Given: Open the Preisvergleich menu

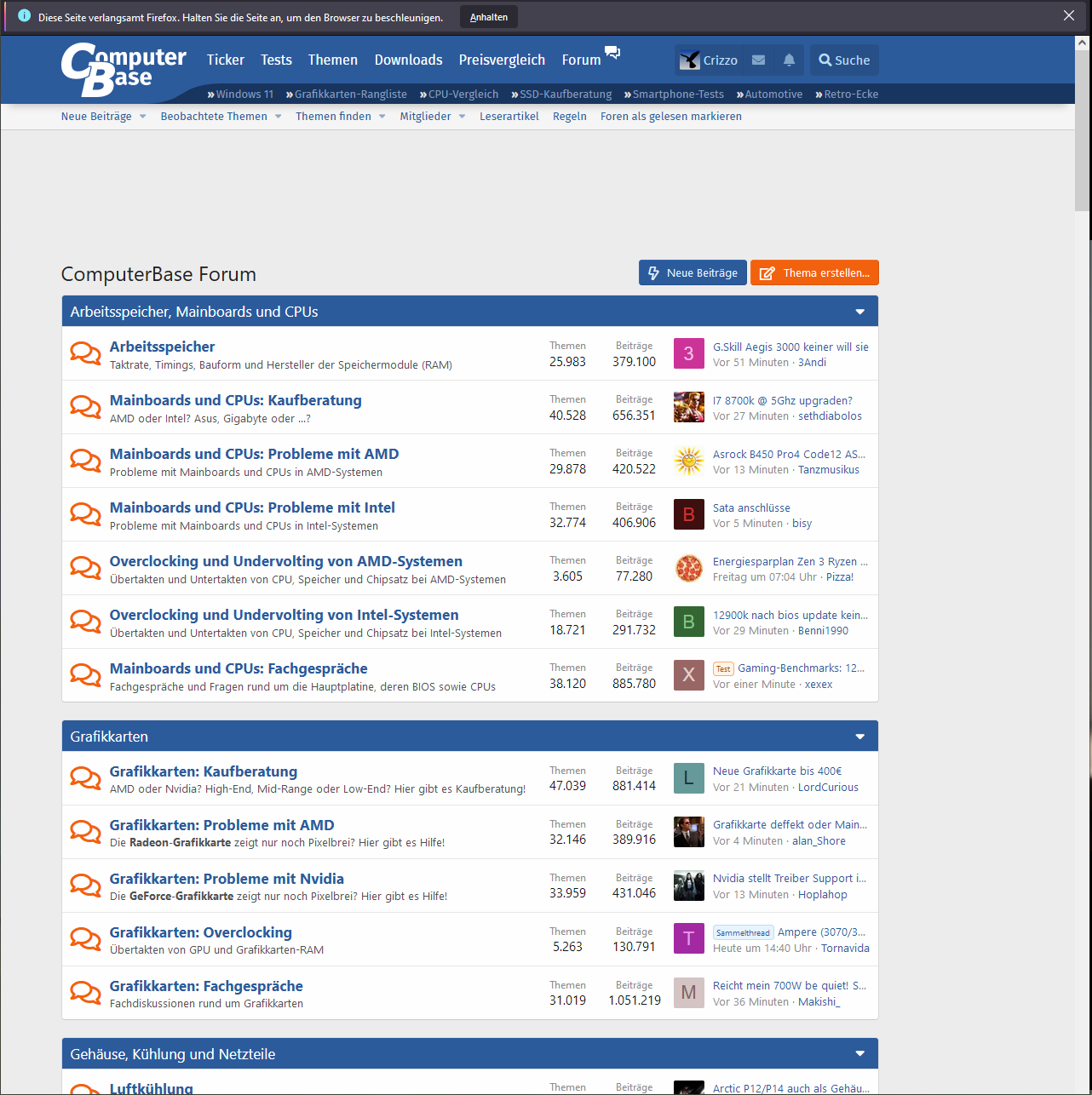Looking at the screenshot, I should 502,60.
